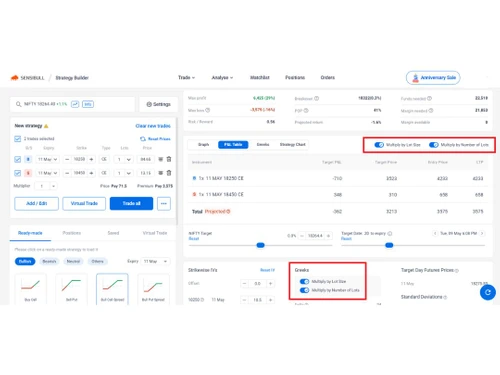
Task: Open the lots dropdown of the 18250 row
Action: pyautogui.click(x=124, y=159)
